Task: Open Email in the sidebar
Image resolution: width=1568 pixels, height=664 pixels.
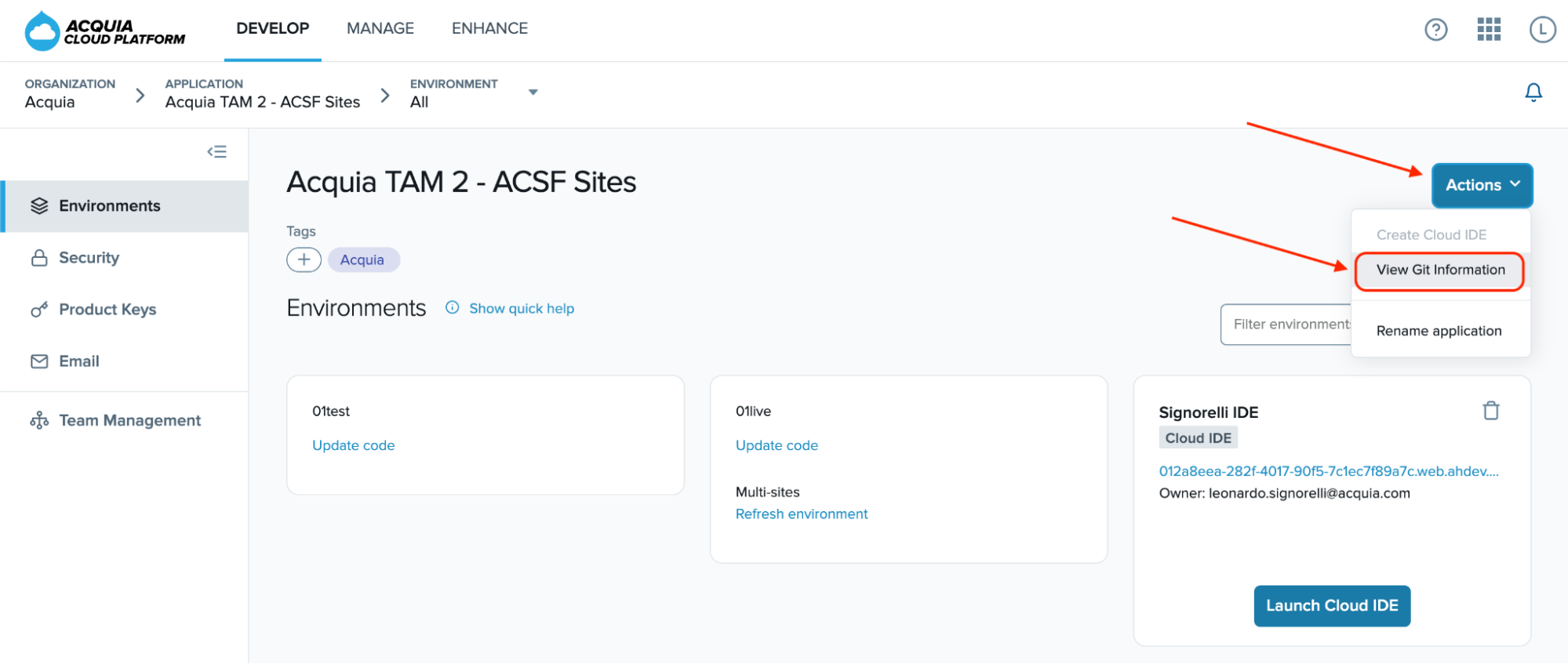Action: (126, 361)
